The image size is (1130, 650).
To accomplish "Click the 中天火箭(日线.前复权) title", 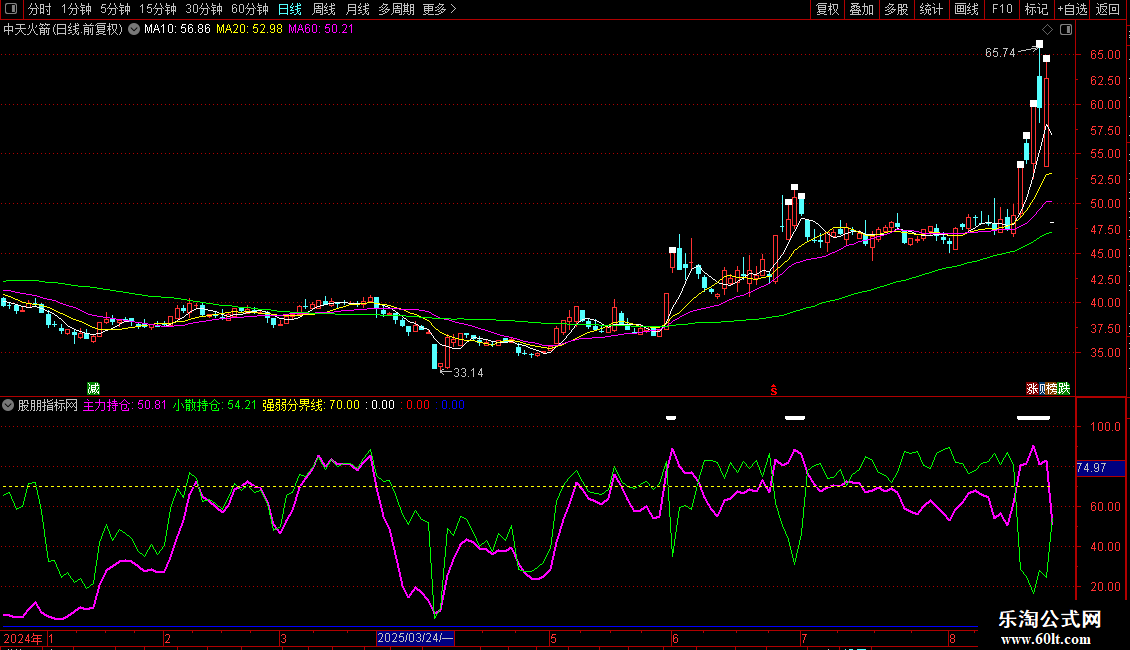I will [63, 30].
